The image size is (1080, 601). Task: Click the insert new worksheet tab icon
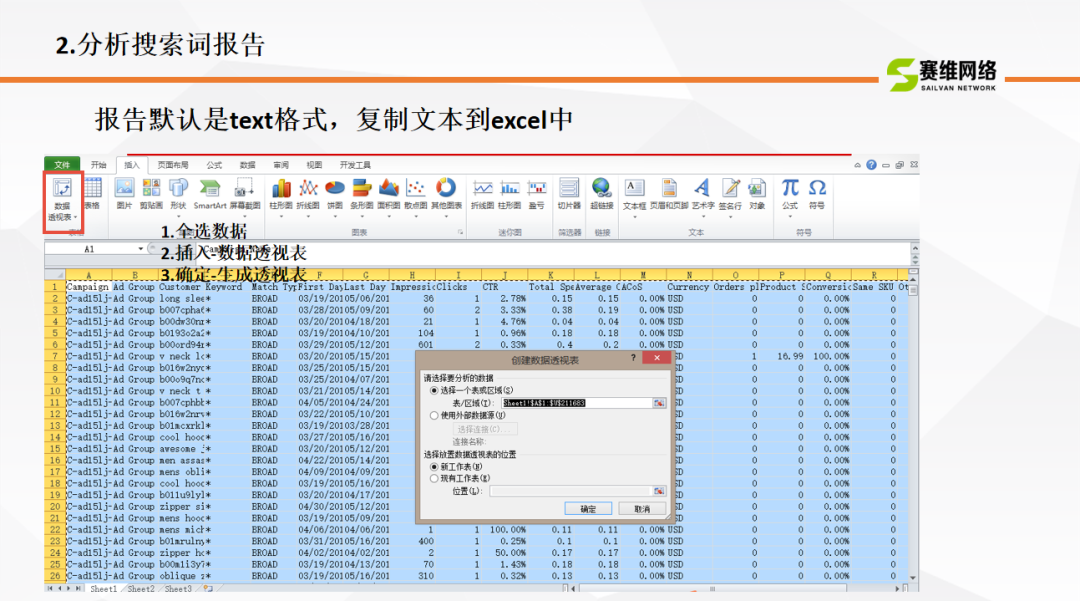(208, 589)
